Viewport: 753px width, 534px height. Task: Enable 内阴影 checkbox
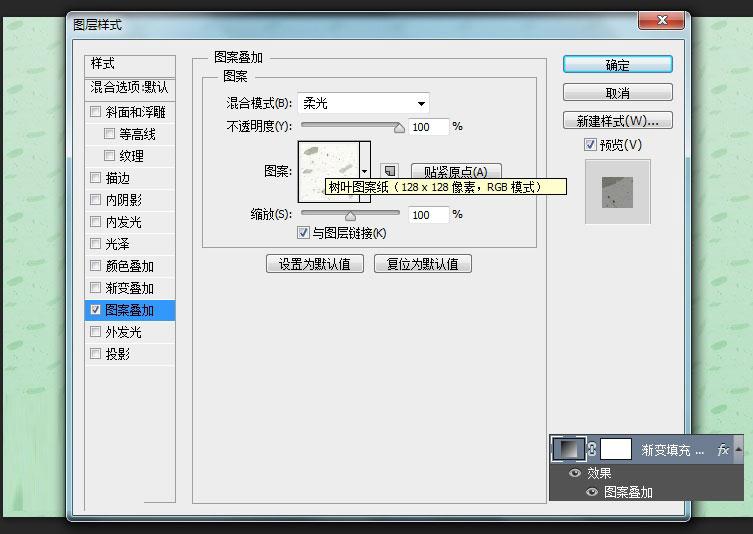(95, 200)
